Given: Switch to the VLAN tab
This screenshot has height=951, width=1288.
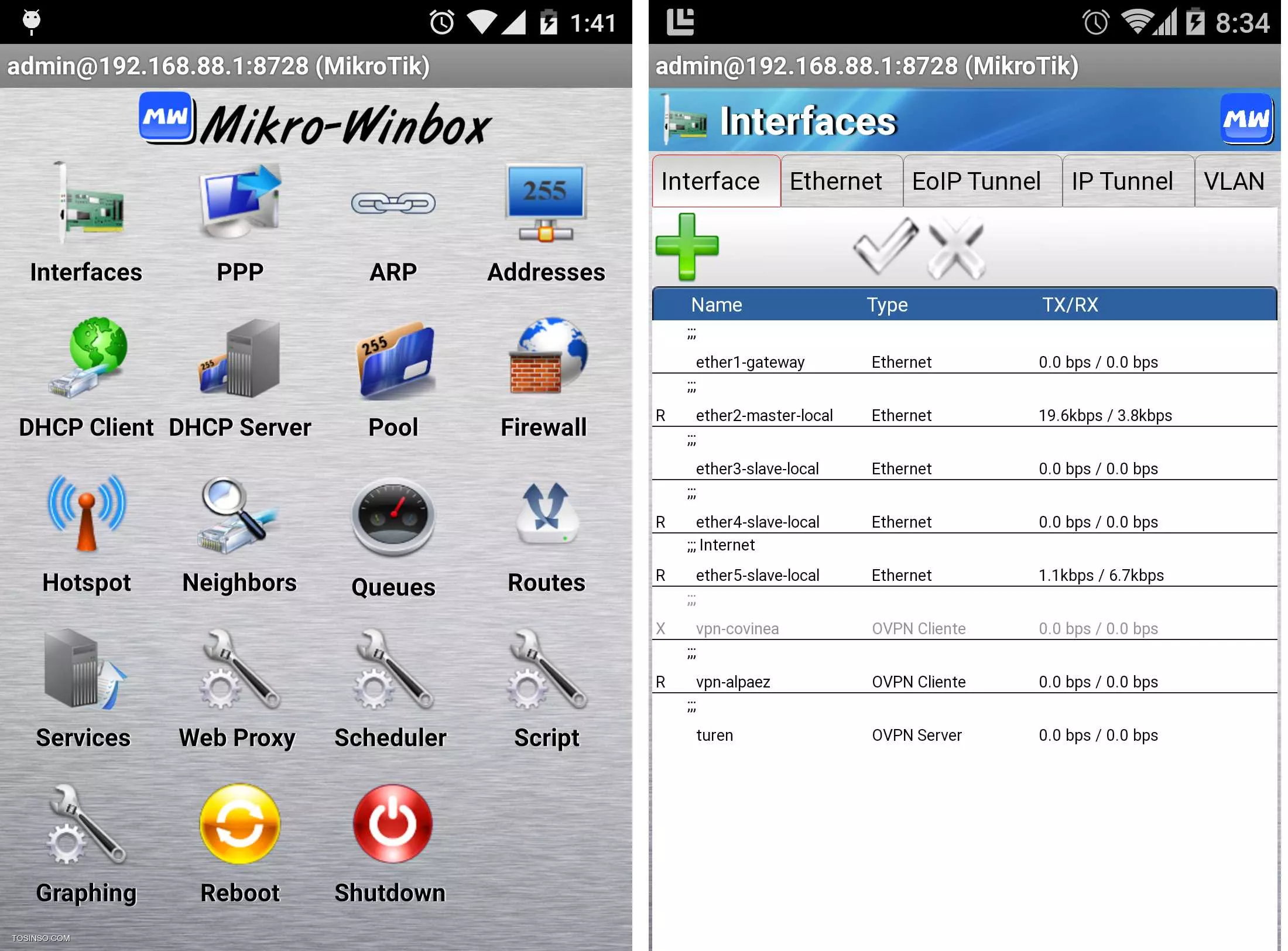Looking at the screenshot, I should [1237, 181].
